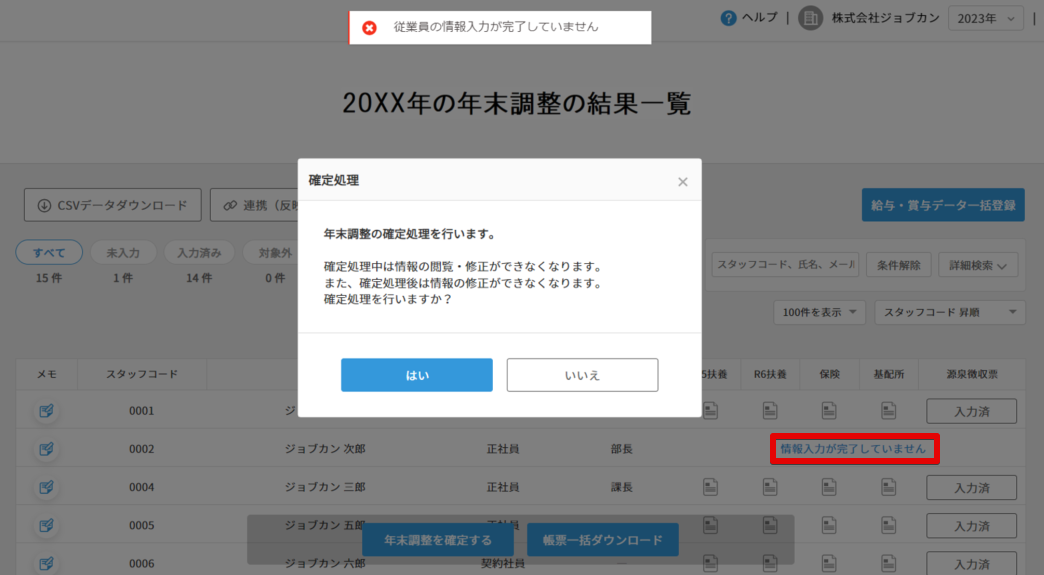Open memo icon for staff 0001

pos(46,411)
